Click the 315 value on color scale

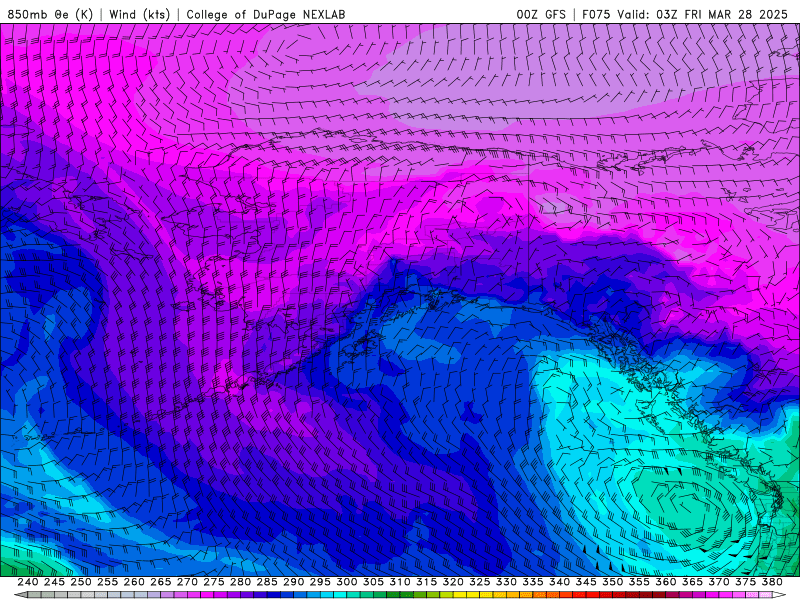coord(427,582)
